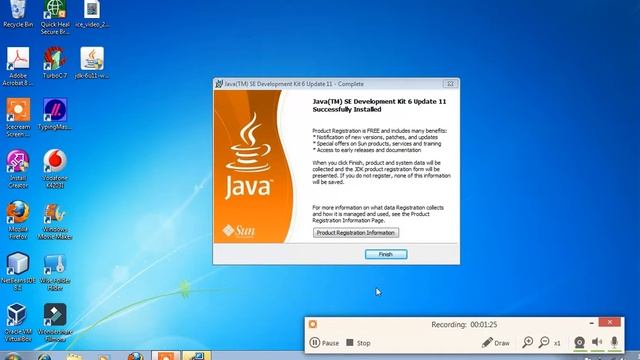The height and width of the screenshot is (360, 640).
Task: Switch to the Java installer taskbar button
Action: [x=197, y=356]
